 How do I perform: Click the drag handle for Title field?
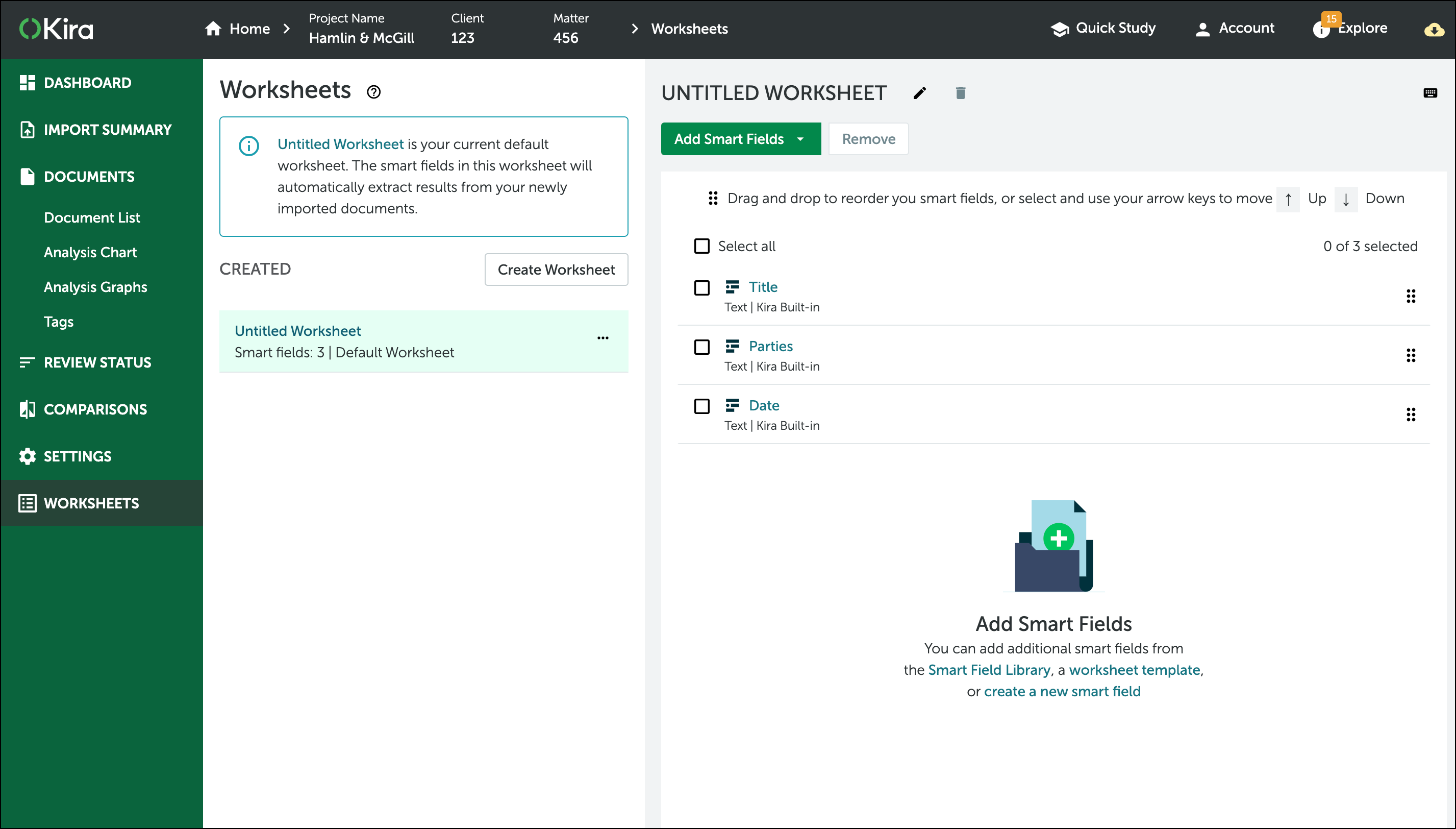pos(1411,296)
